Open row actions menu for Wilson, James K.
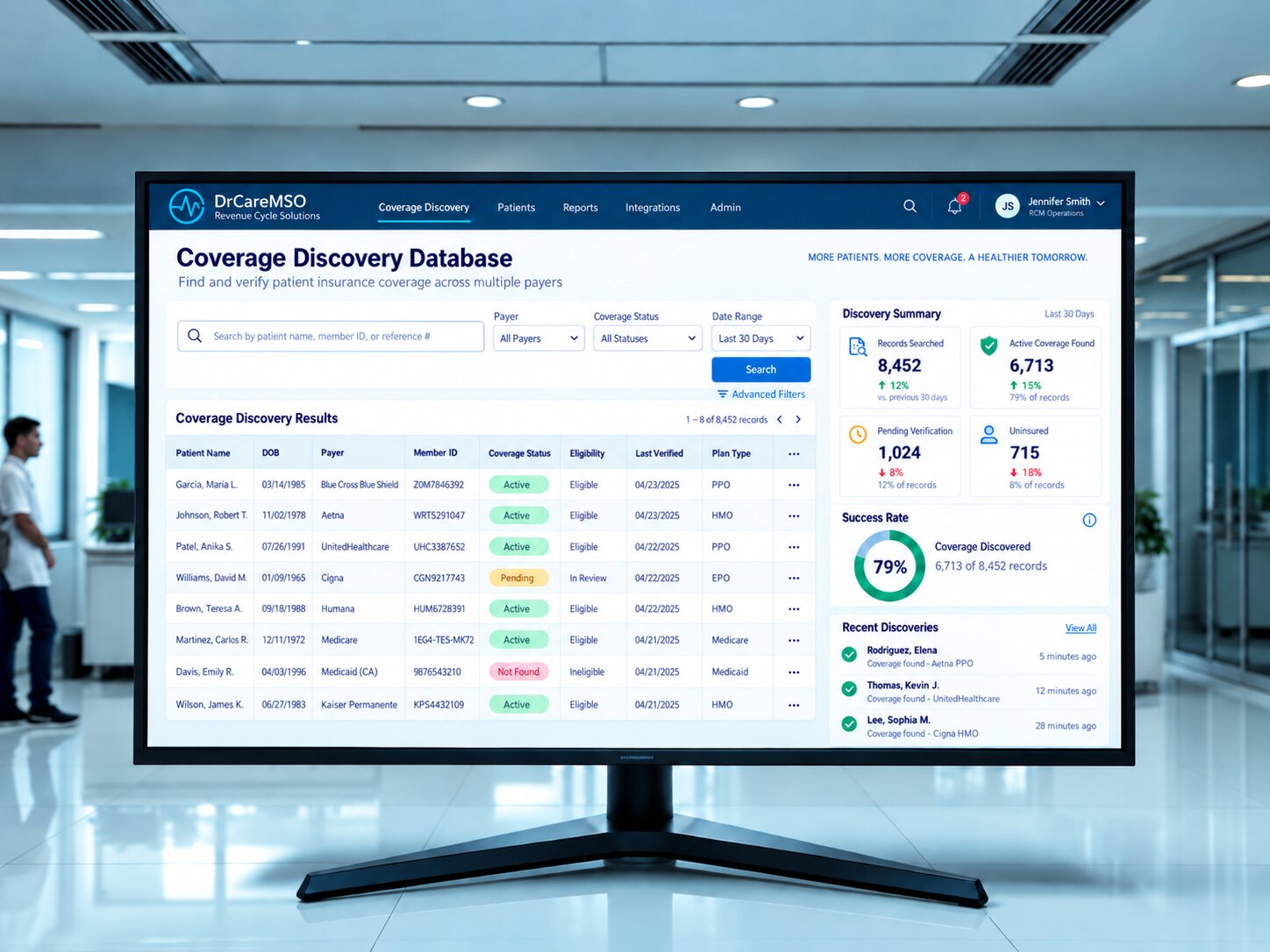The width and height of the screenshot is (1270, 952). point(794,705)
